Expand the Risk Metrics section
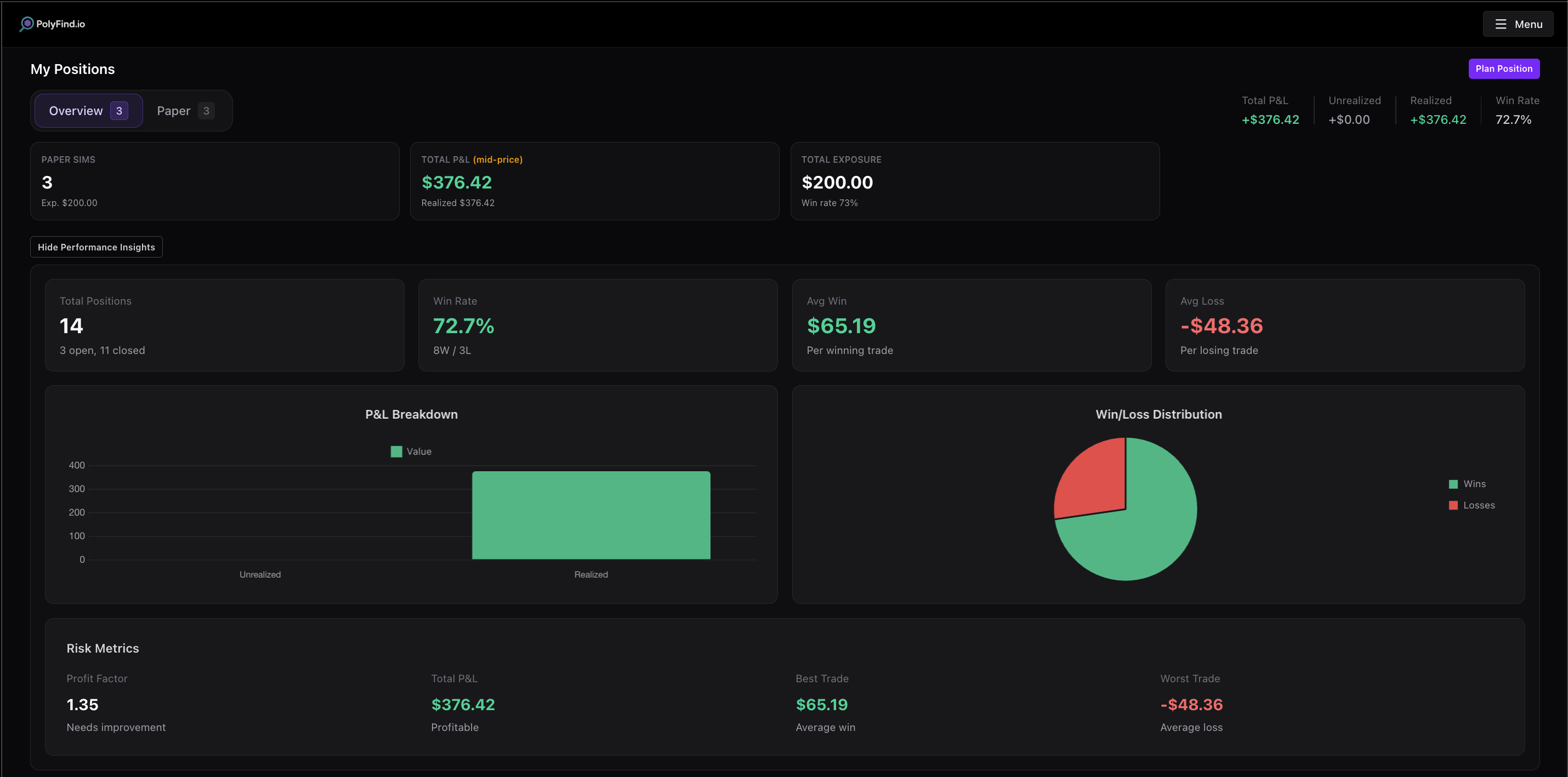 click(x=103, y=648)
